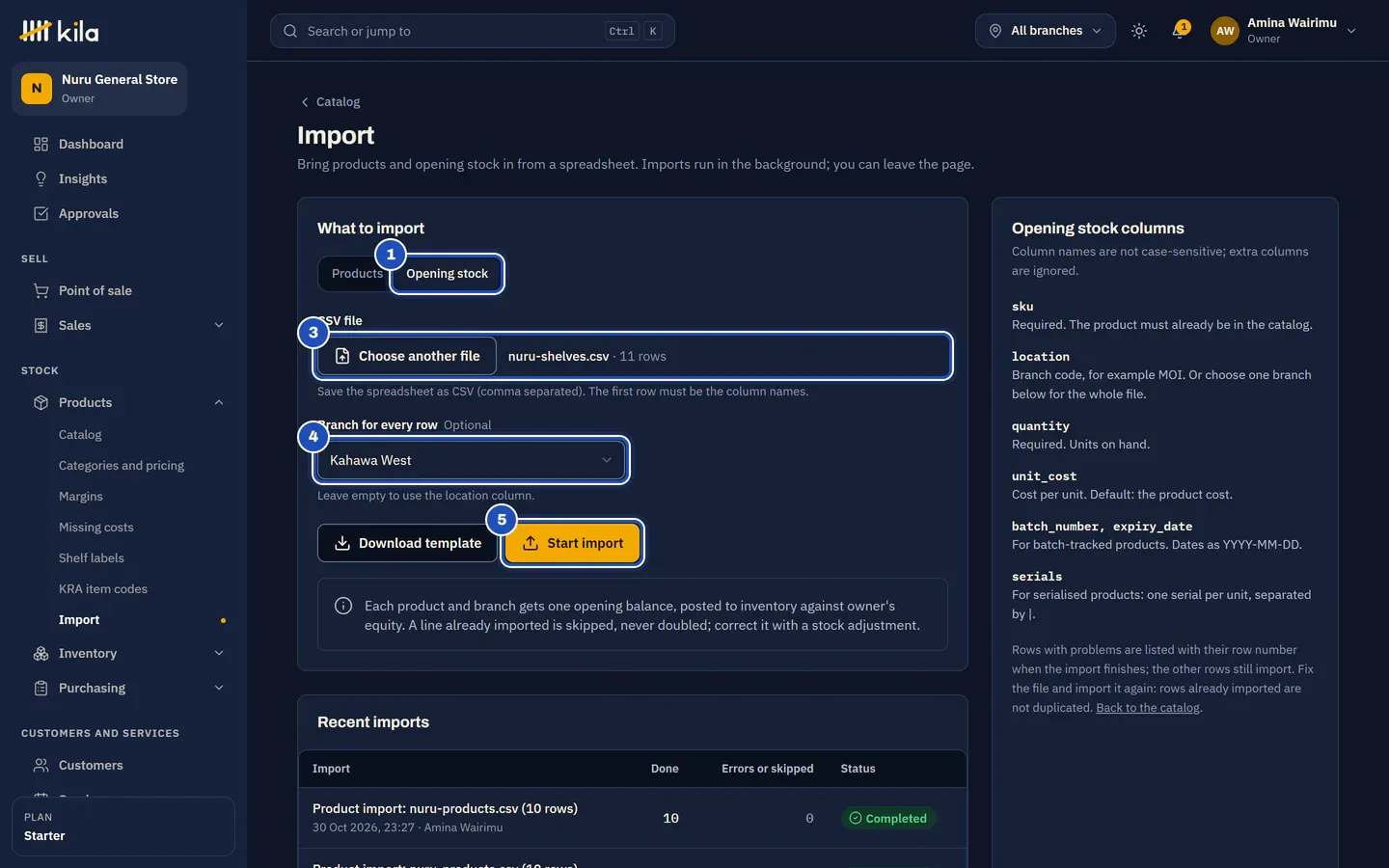Click the Start import button

573,543
